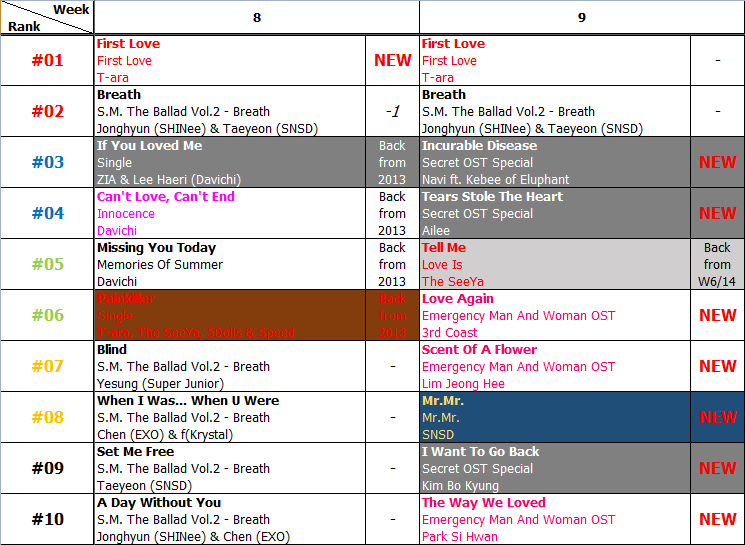Select A Day Without You cell
The height and width of the screenshot is (545, 745).
[x=230, y=519]
